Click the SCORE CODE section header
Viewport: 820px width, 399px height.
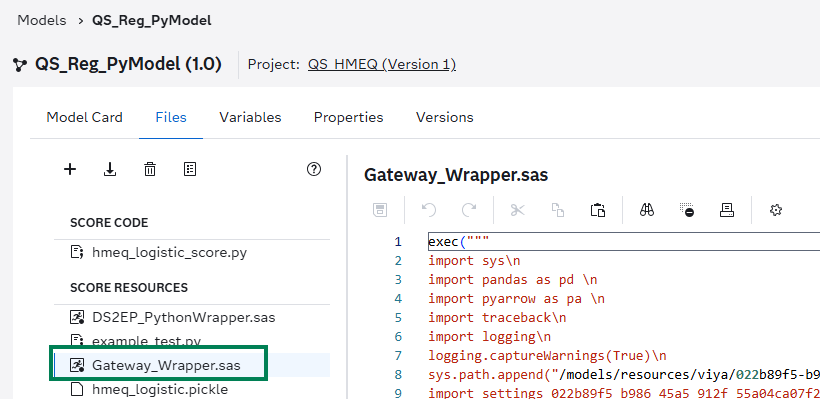click(x=109, y=223)
